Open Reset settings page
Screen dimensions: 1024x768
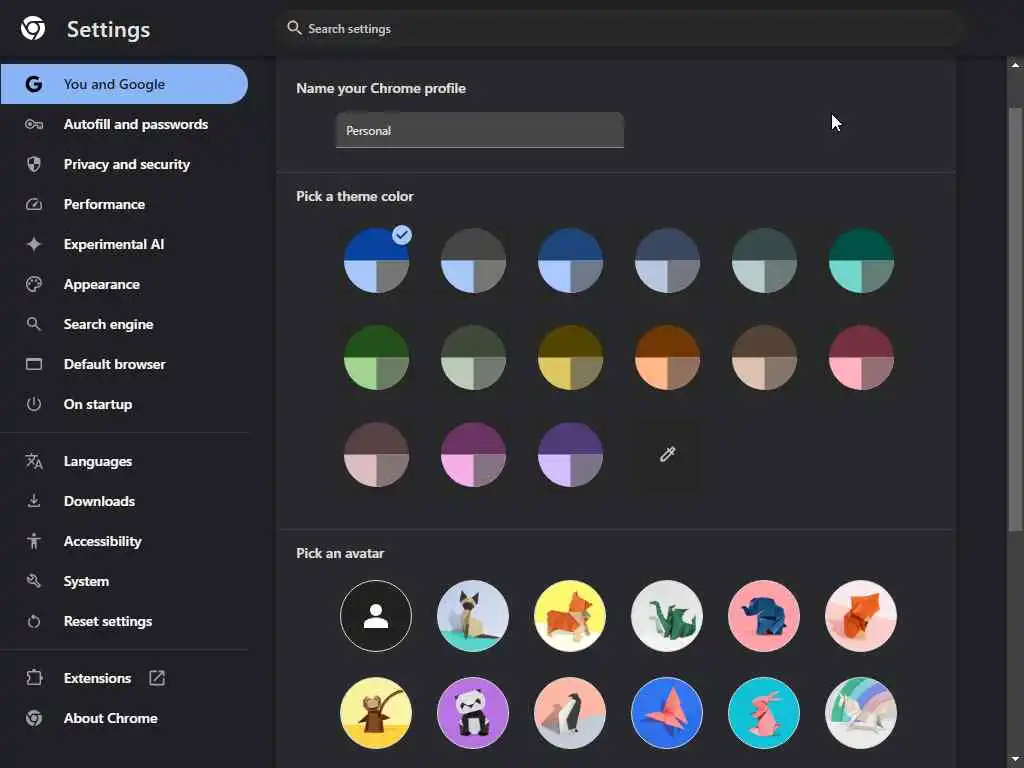coord(124,621)
